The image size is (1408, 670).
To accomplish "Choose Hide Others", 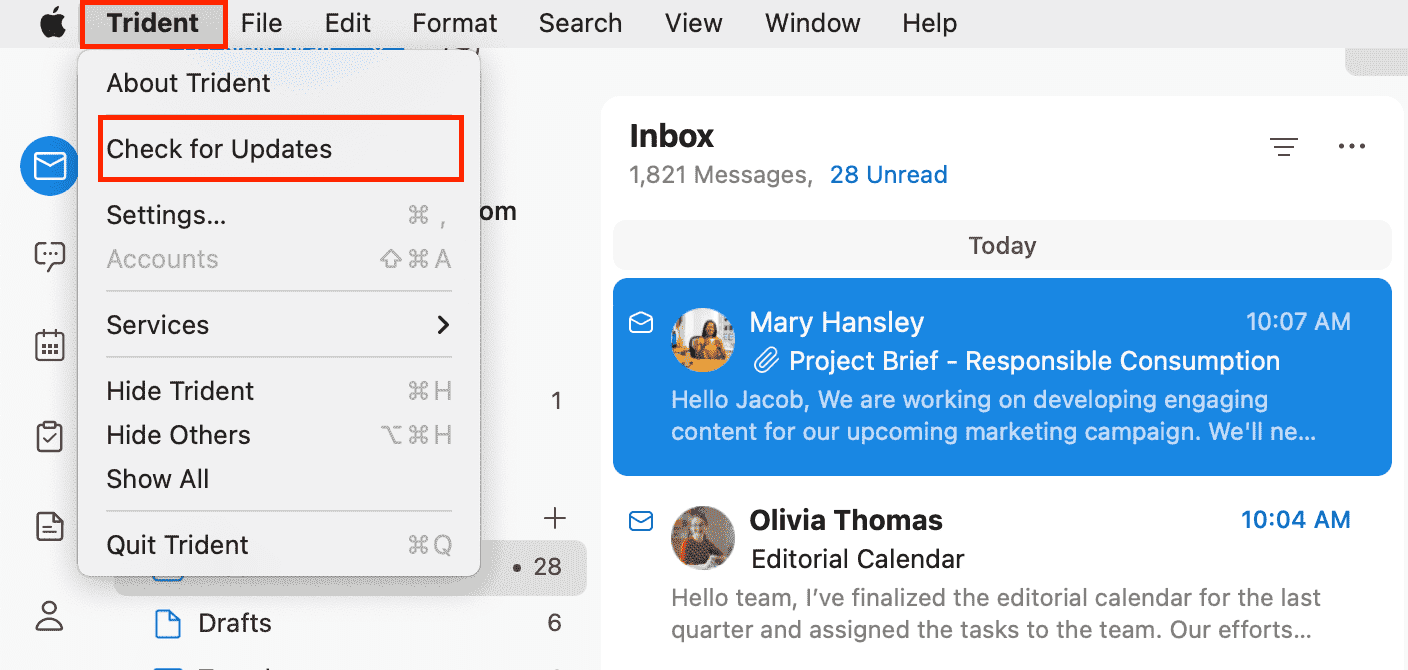I will [x=279, y=435].
